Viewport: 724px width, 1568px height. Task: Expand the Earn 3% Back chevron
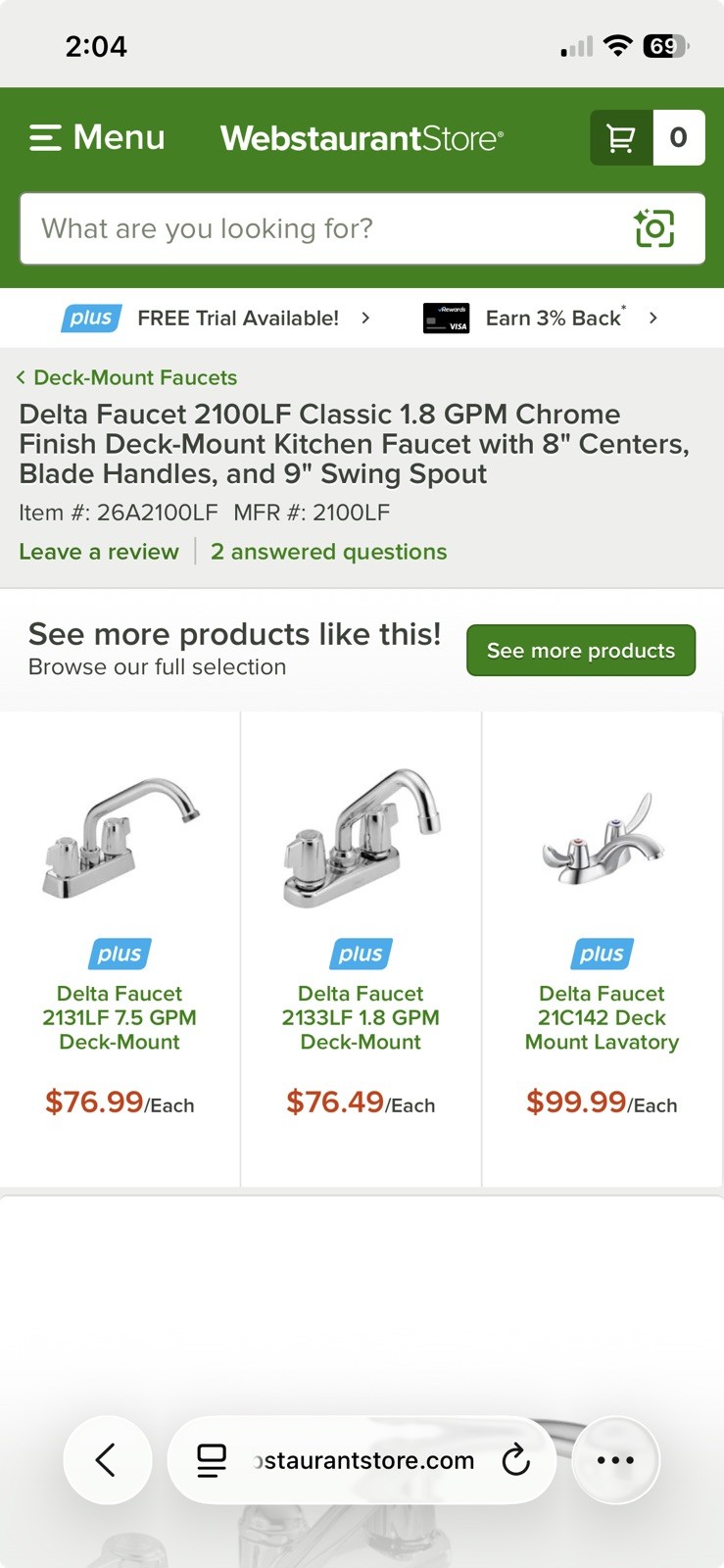pyautogui.click(x=653, y=318)
